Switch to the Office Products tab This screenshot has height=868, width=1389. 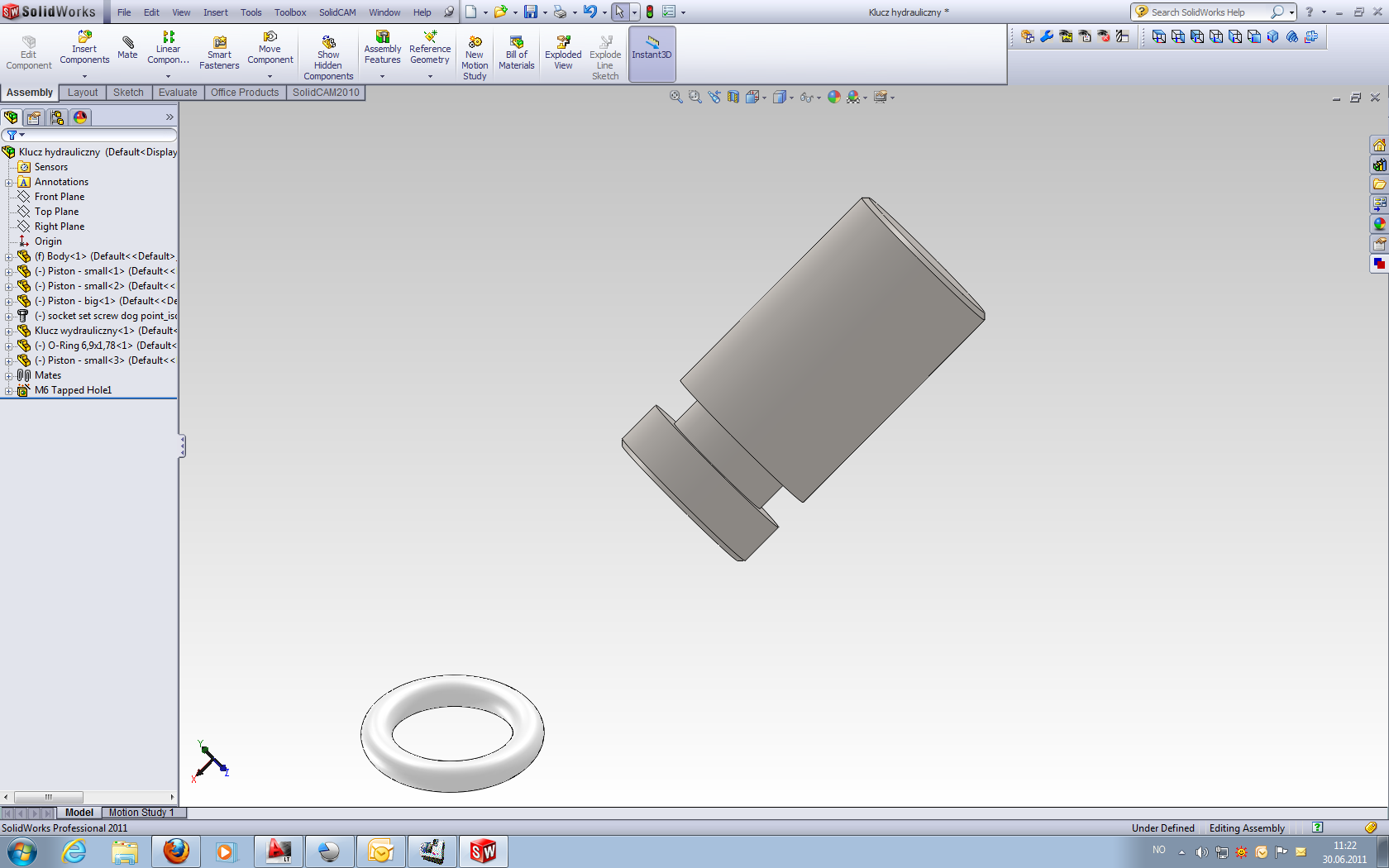(x=245, y=93)
